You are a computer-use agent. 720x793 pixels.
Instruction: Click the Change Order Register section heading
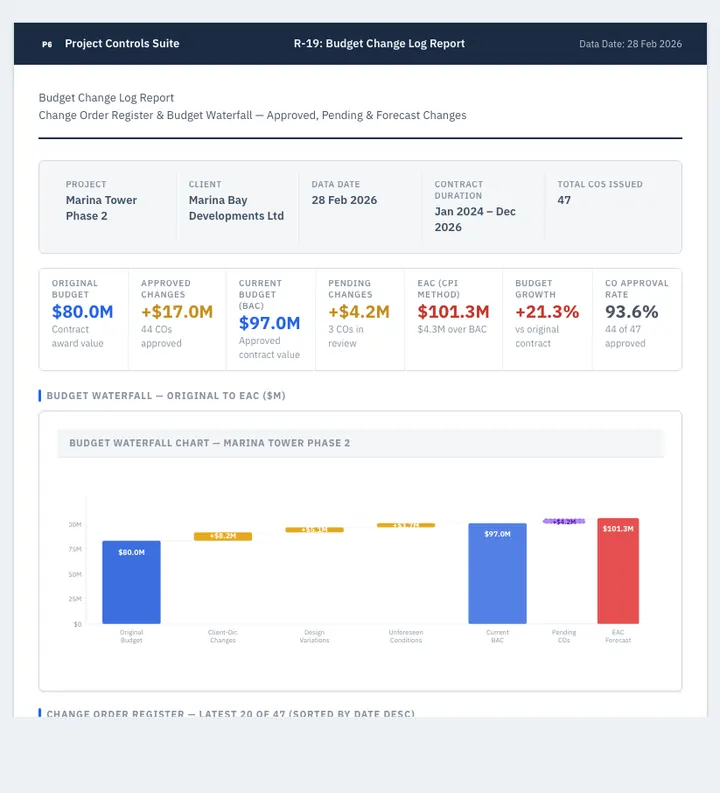point(231,714)
